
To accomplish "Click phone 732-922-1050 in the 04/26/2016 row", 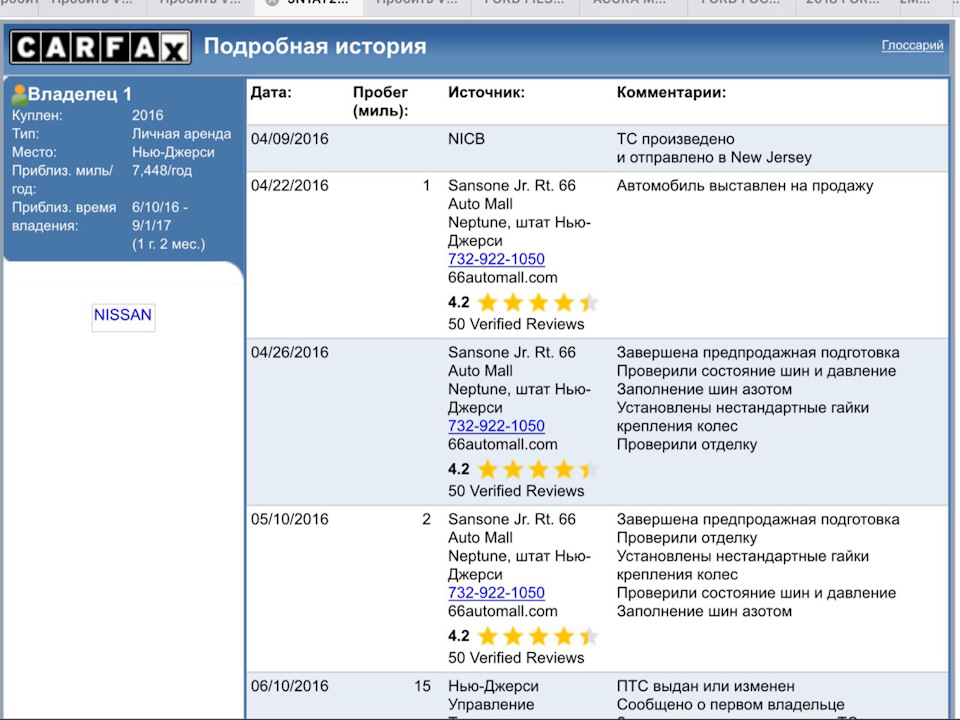I will click(x=496, y=426).
